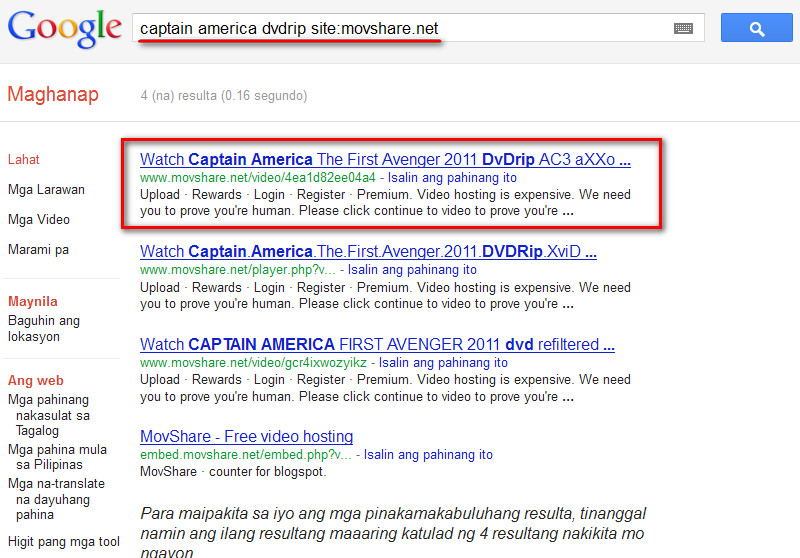Select the Mga Video filter
This screenshot has width=800, height=558.
coord(39,220)
